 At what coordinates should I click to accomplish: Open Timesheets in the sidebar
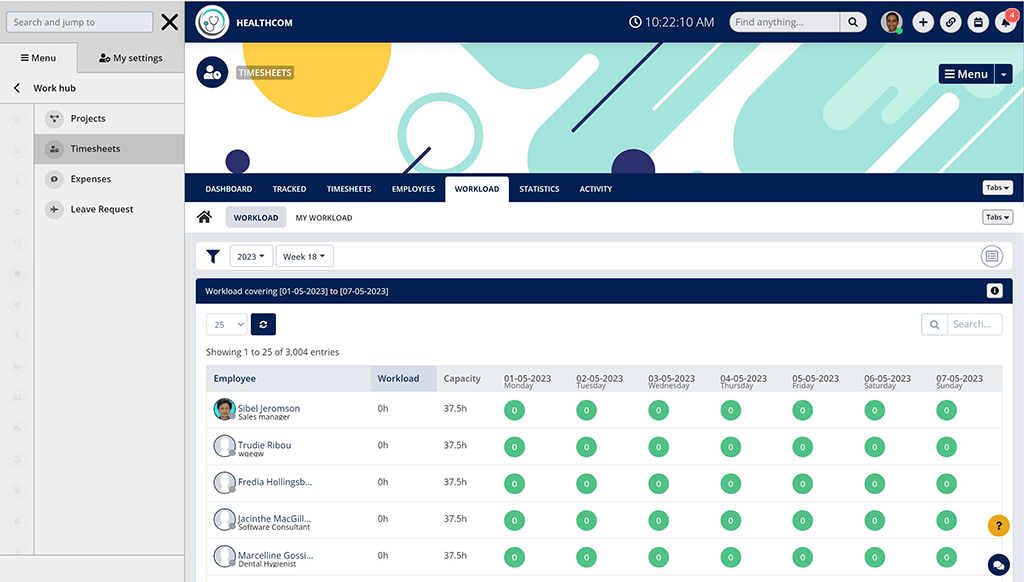(x=109, y=149)
